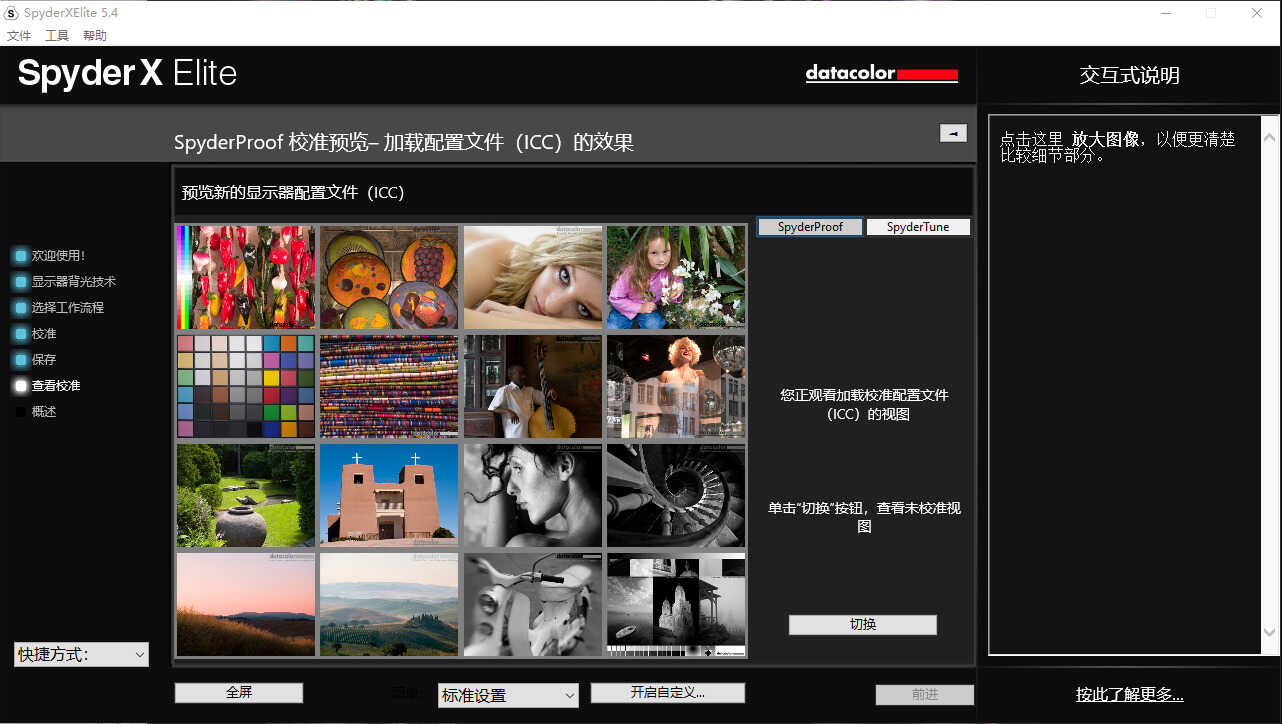Click the adobe church thumbnail

pos(389,495)
